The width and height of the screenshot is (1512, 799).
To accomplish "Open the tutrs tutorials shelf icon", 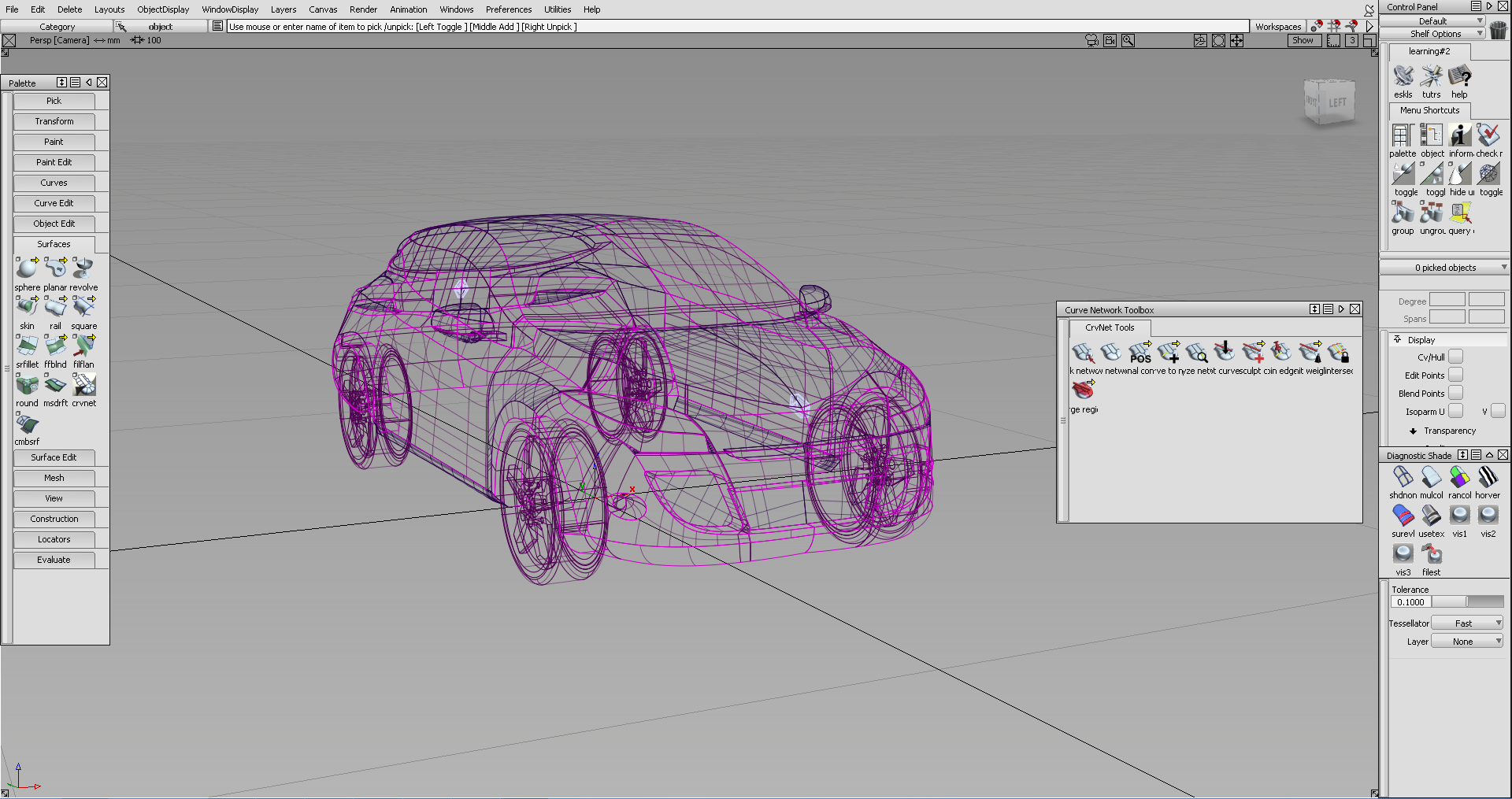I will [x=1431, y=76].
